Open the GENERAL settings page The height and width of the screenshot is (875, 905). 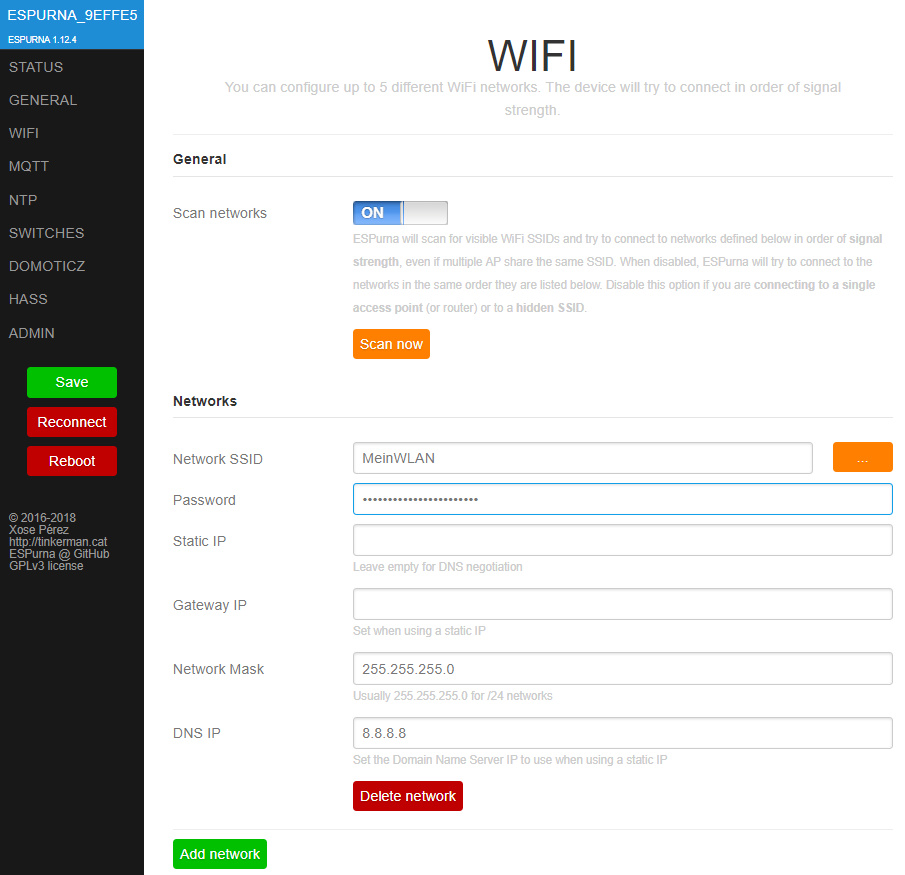click(43, 100)
